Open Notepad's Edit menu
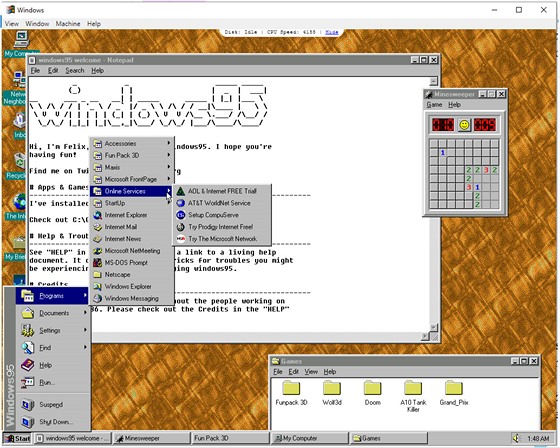Viewport: 560px width, 448px height. point(53,71)
